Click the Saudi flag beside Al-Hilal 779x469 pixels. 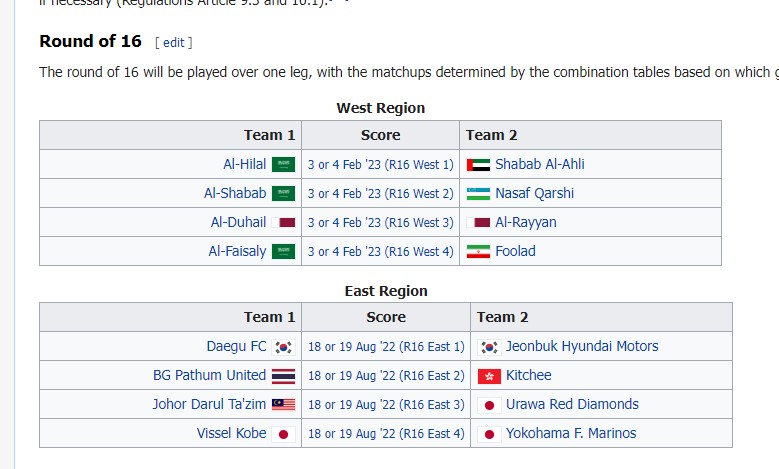tap(284, 165)
